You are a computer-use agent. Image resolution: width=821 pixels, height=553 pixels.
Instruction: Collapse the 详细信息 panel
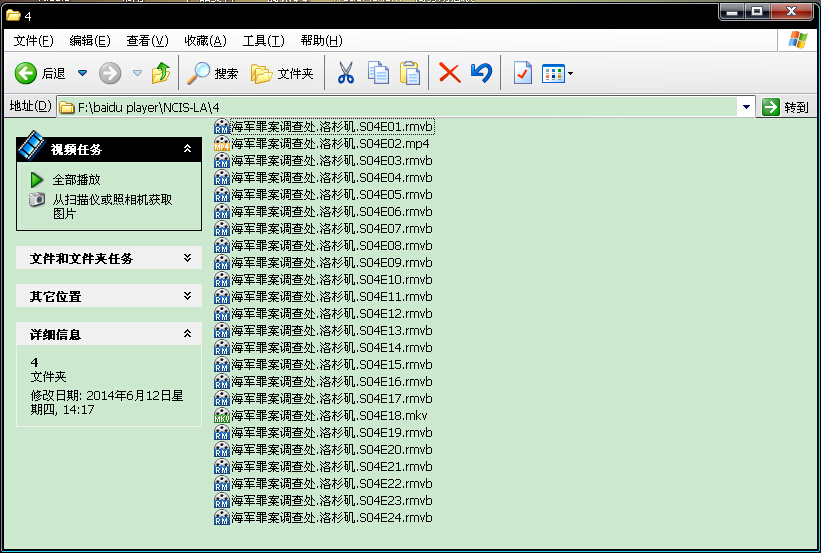coord(187,334)
